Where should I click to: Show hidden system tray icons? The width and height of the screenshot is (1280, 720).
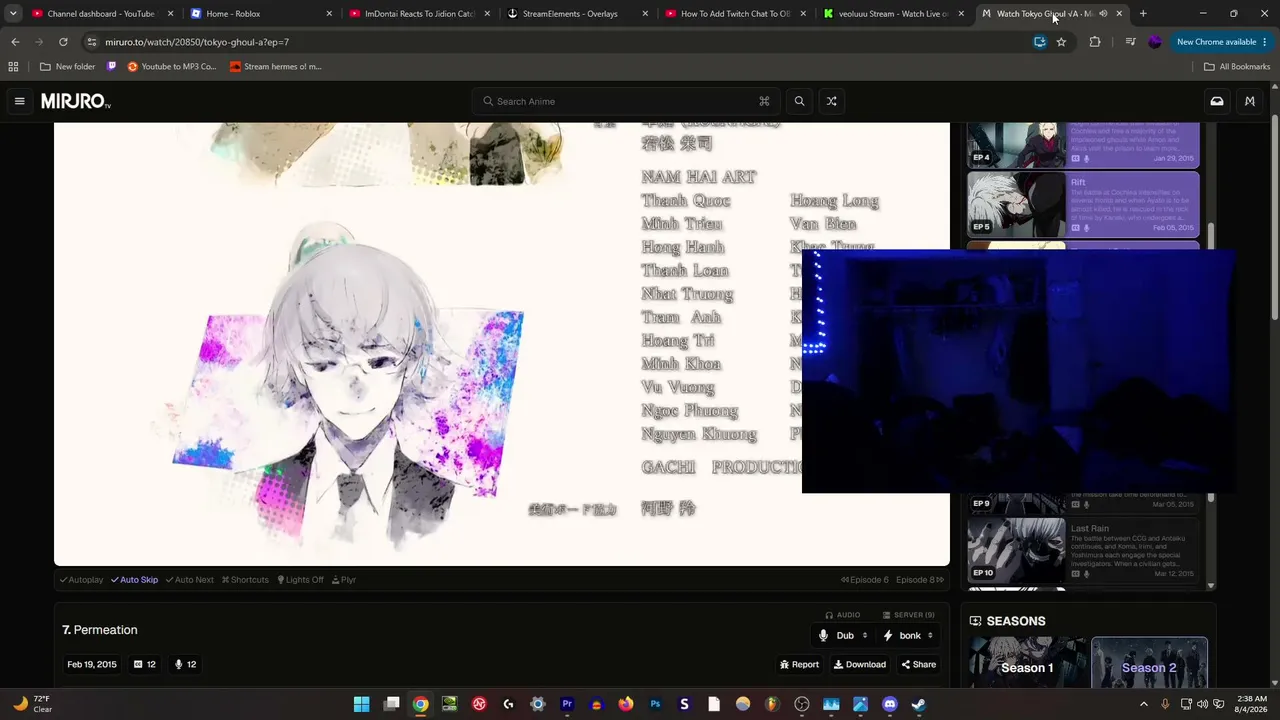[x=1144, y=704]
